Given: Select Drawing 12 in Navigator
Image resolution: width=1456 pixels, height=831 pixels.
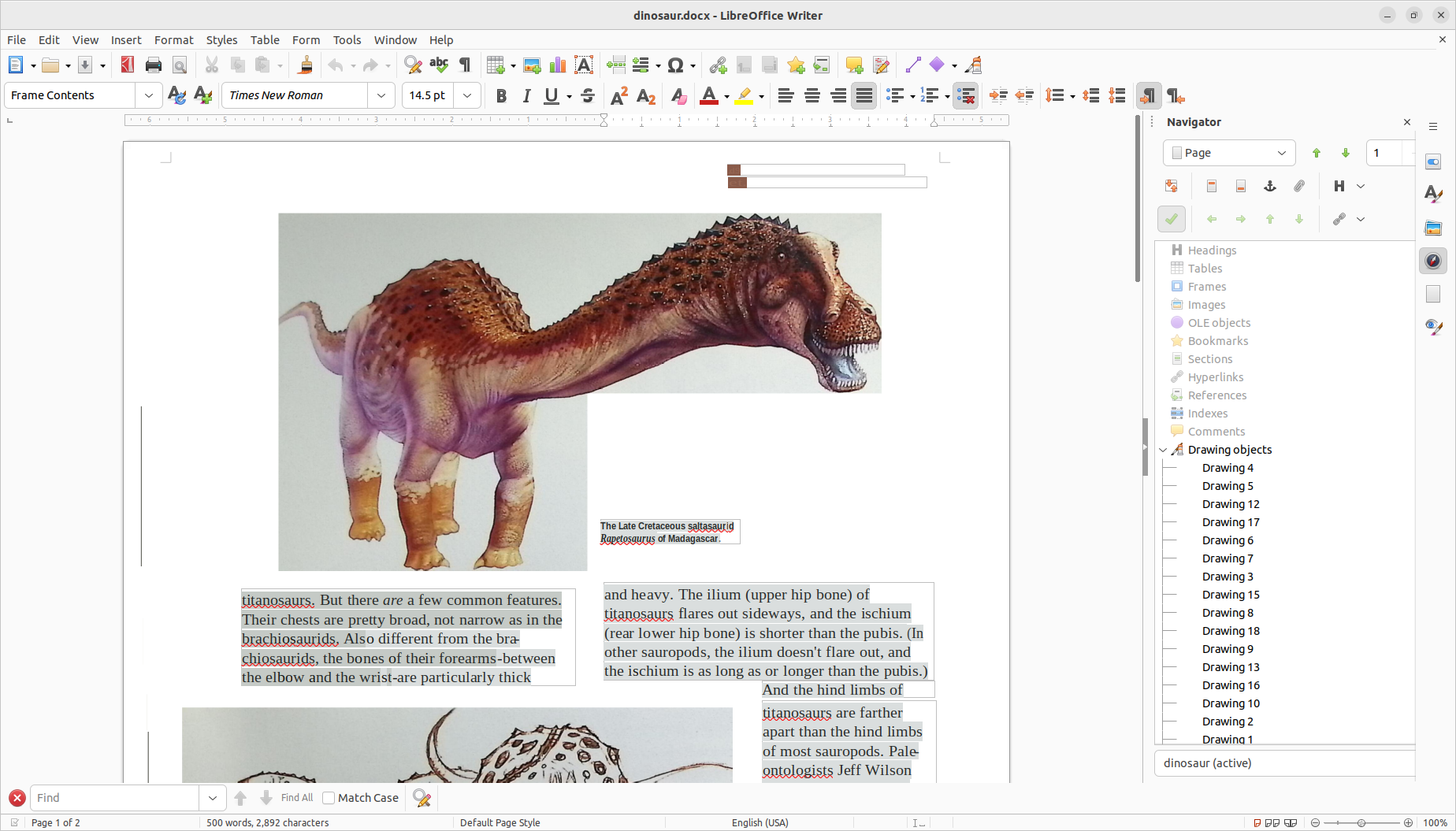Looking at the screenshot, I should click(x=1231, y=504).
